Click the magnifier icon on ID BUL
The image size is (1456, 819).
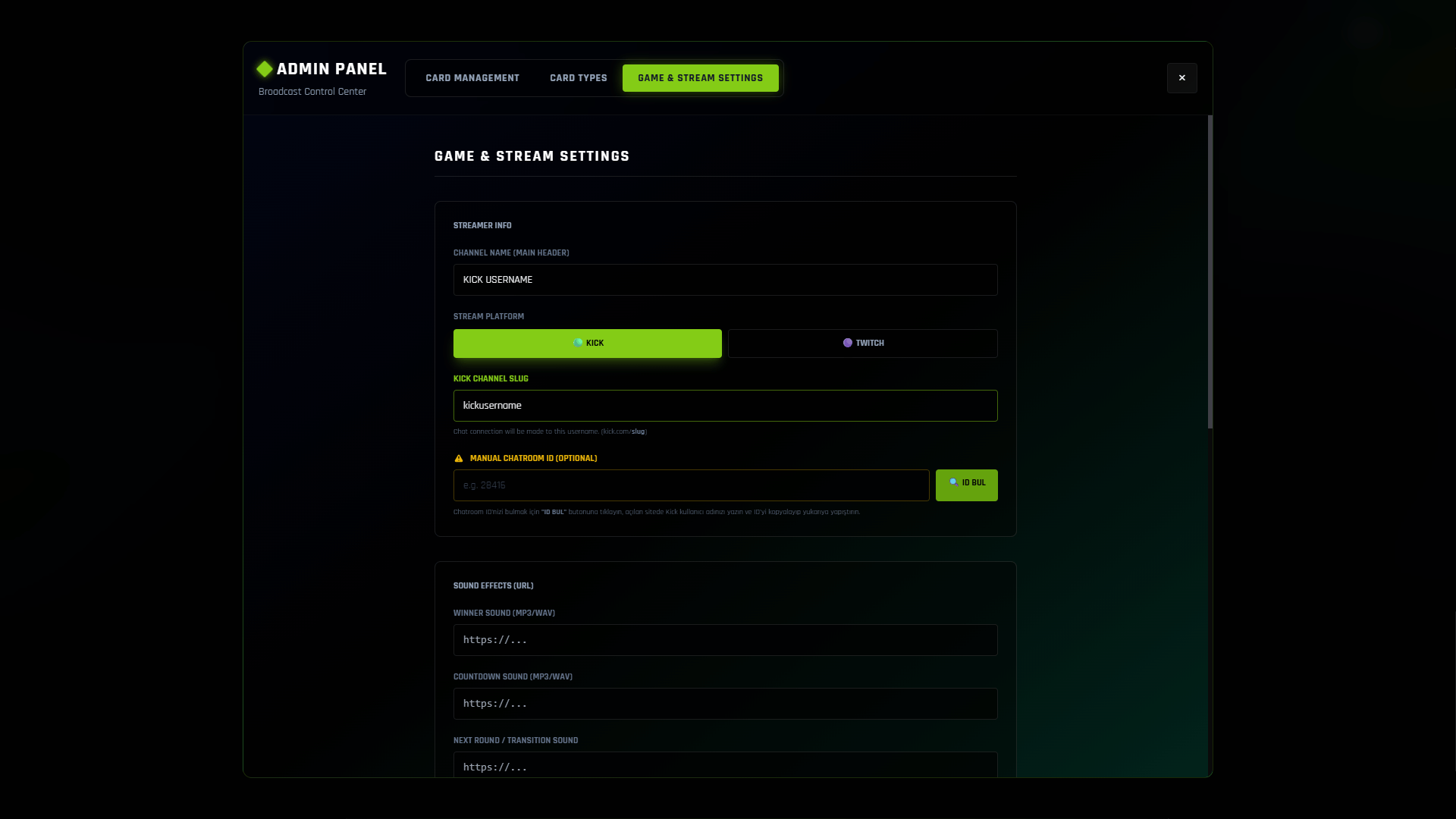(x=953, y=482)
